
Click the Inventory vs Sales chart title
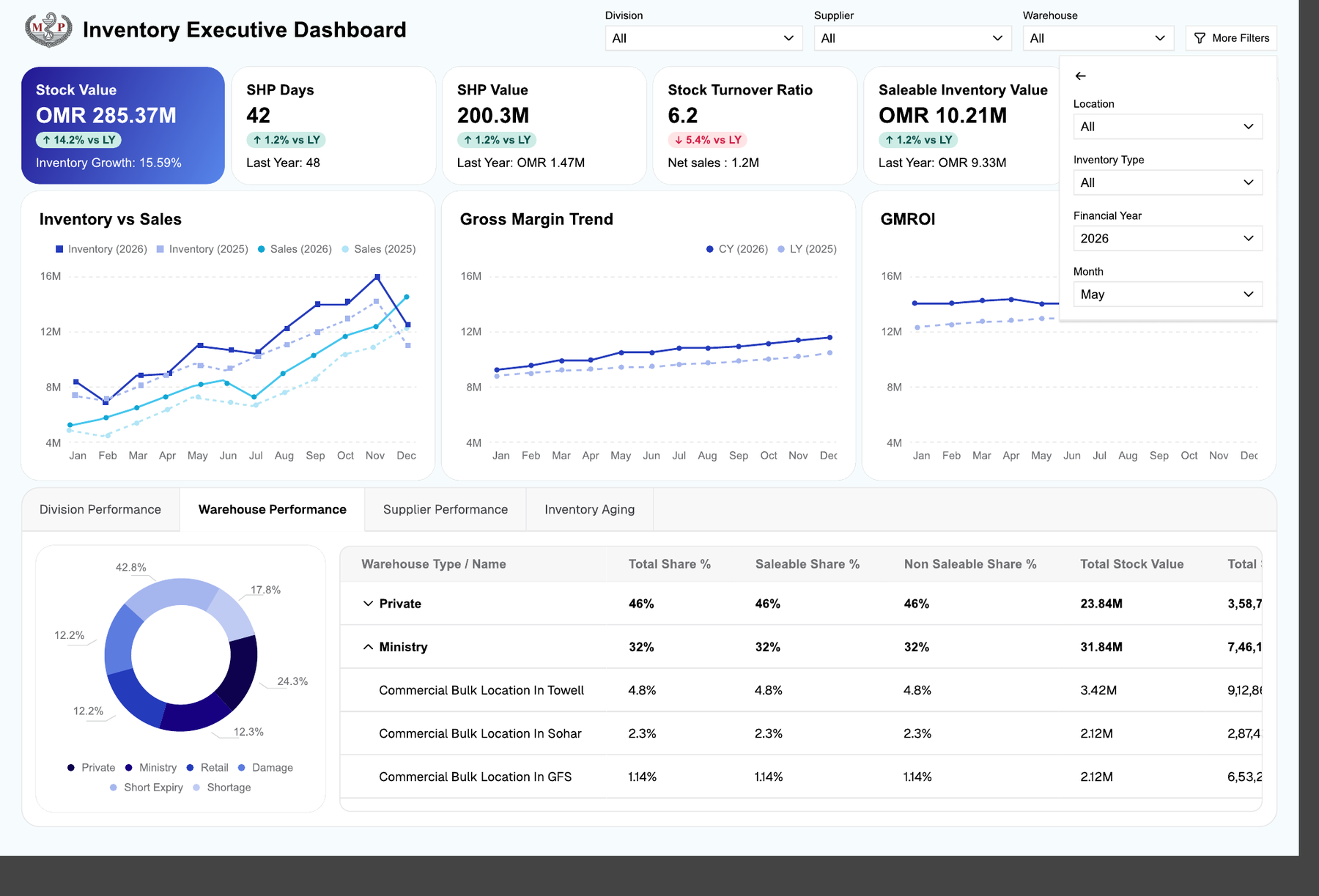click(111, 219)
